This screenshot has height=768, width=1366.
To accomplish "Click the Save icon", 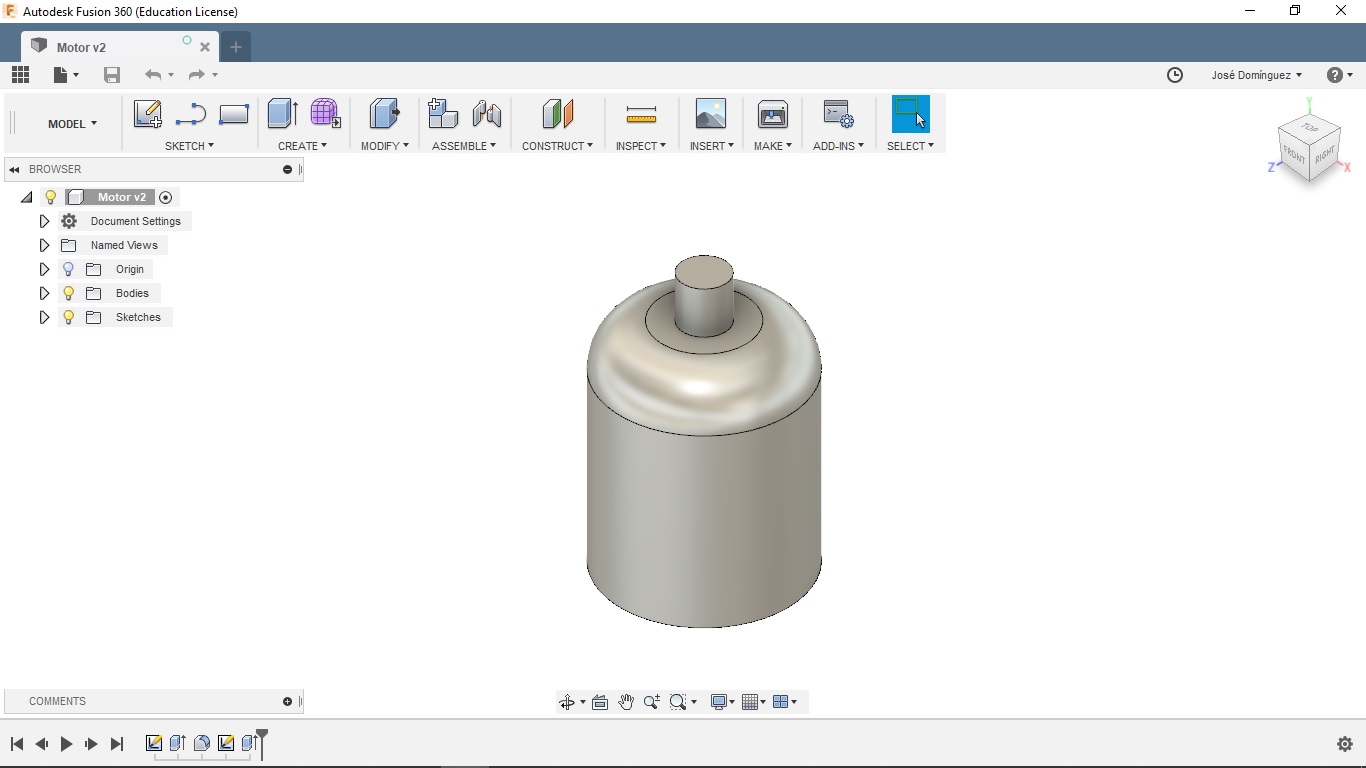I will coord(112,75).
